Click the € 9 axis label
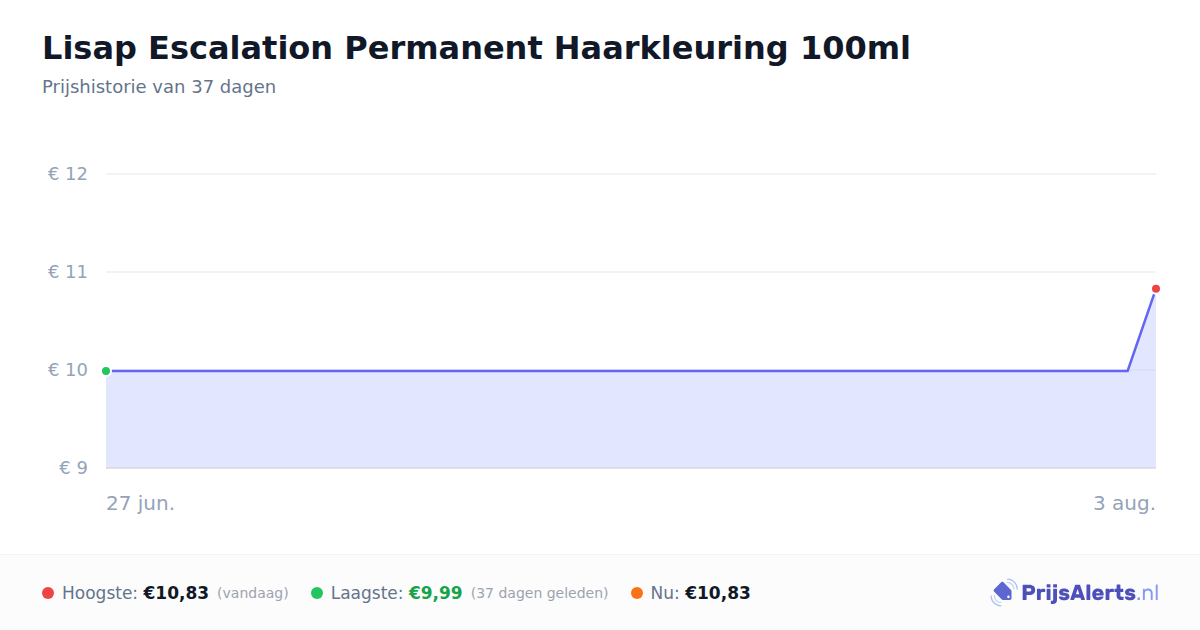Viewport: 1200px width, 630px height. [x=73, y=468]
